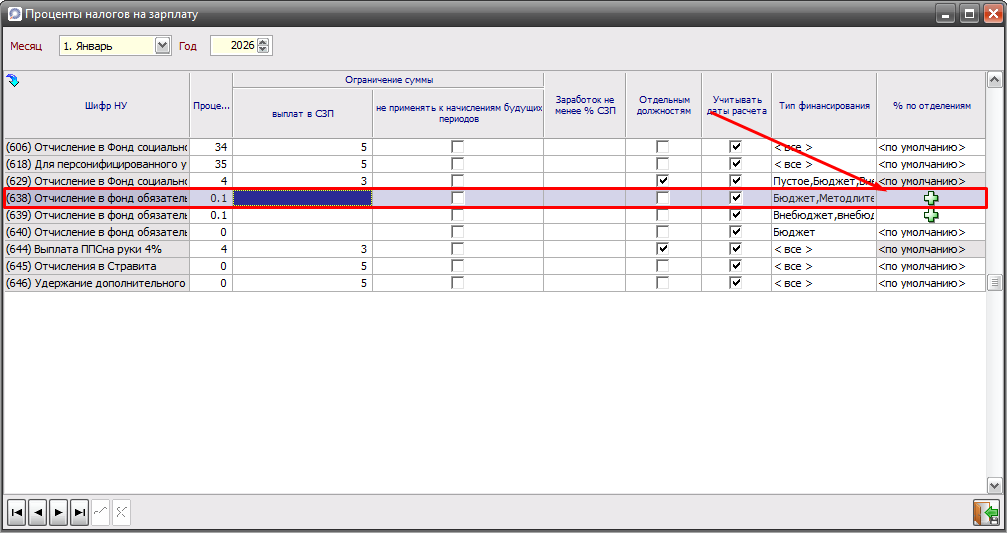Increase the year using spinner up arrow
The height and width of the screenshot is (533, 1007).
point(263,42)
